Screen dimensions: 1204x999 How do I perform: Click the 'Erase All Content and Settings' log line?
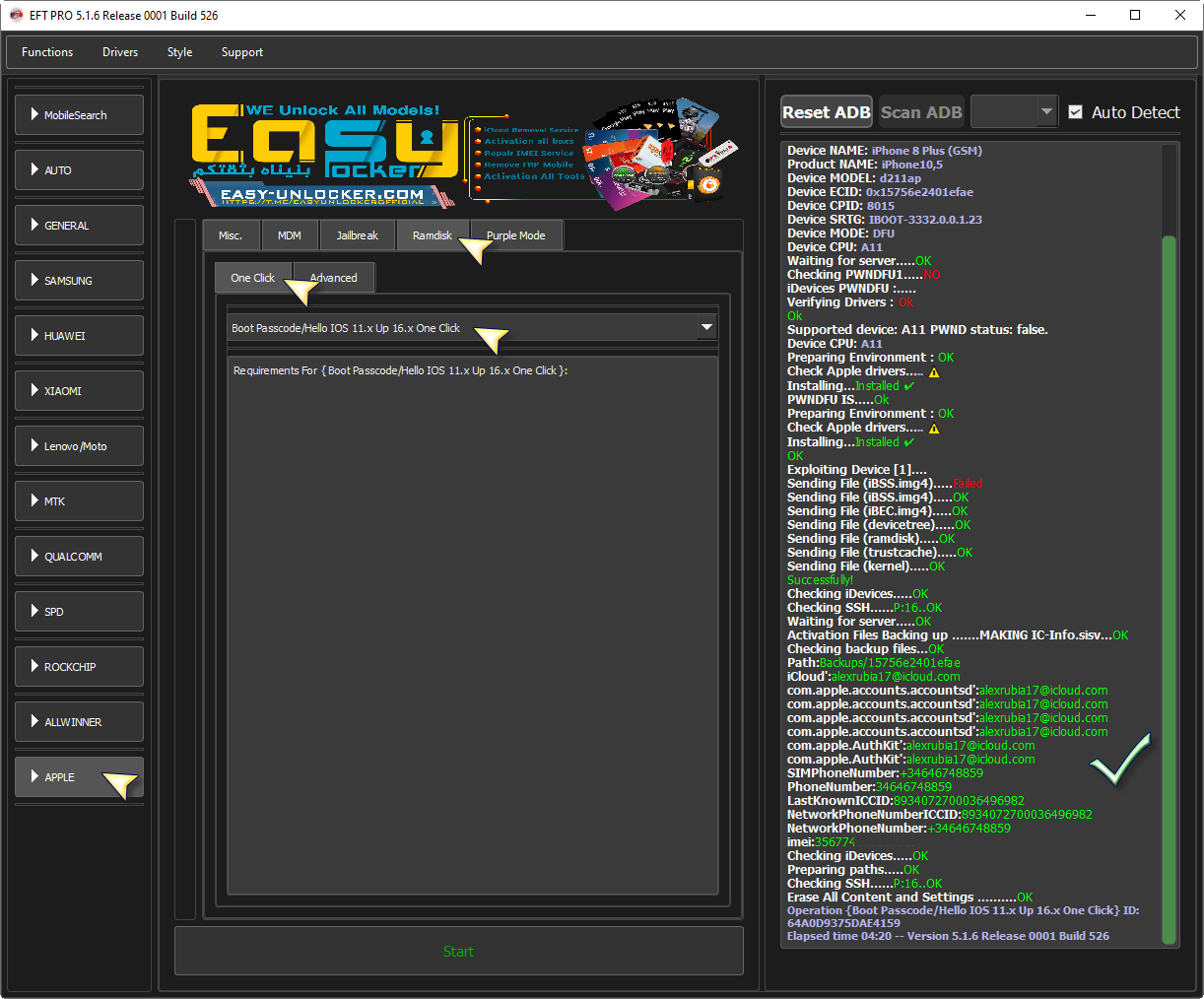[910, 898]
